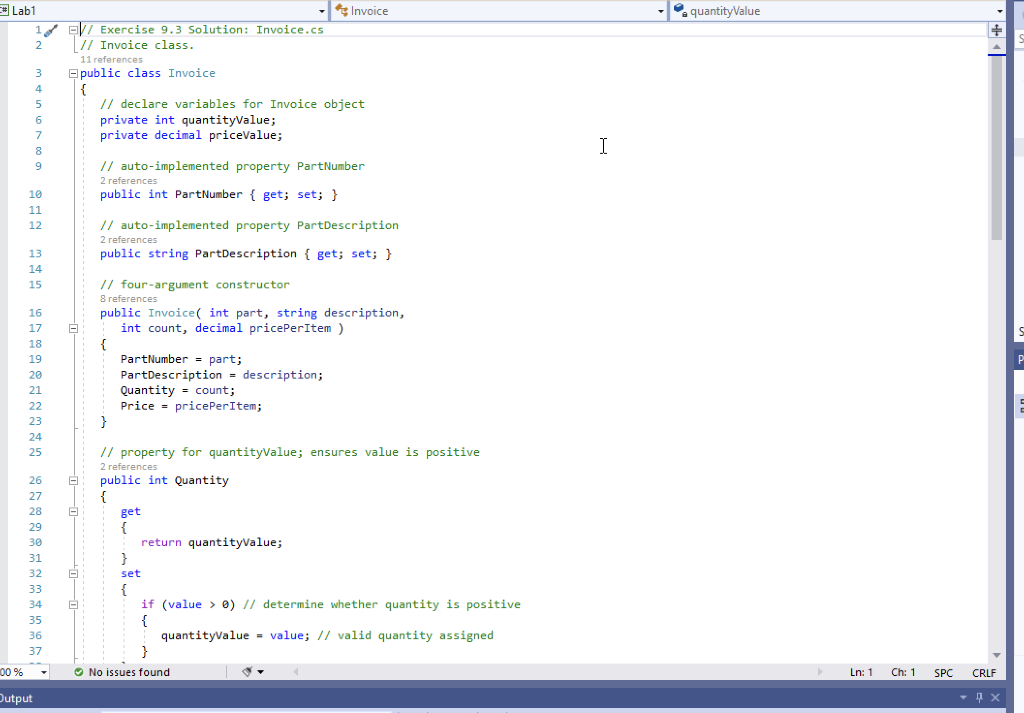Click the Exercise 9.3 Solution comment on line 1
The width and height of the screenshot is (1024, 713).
[202, 30]
